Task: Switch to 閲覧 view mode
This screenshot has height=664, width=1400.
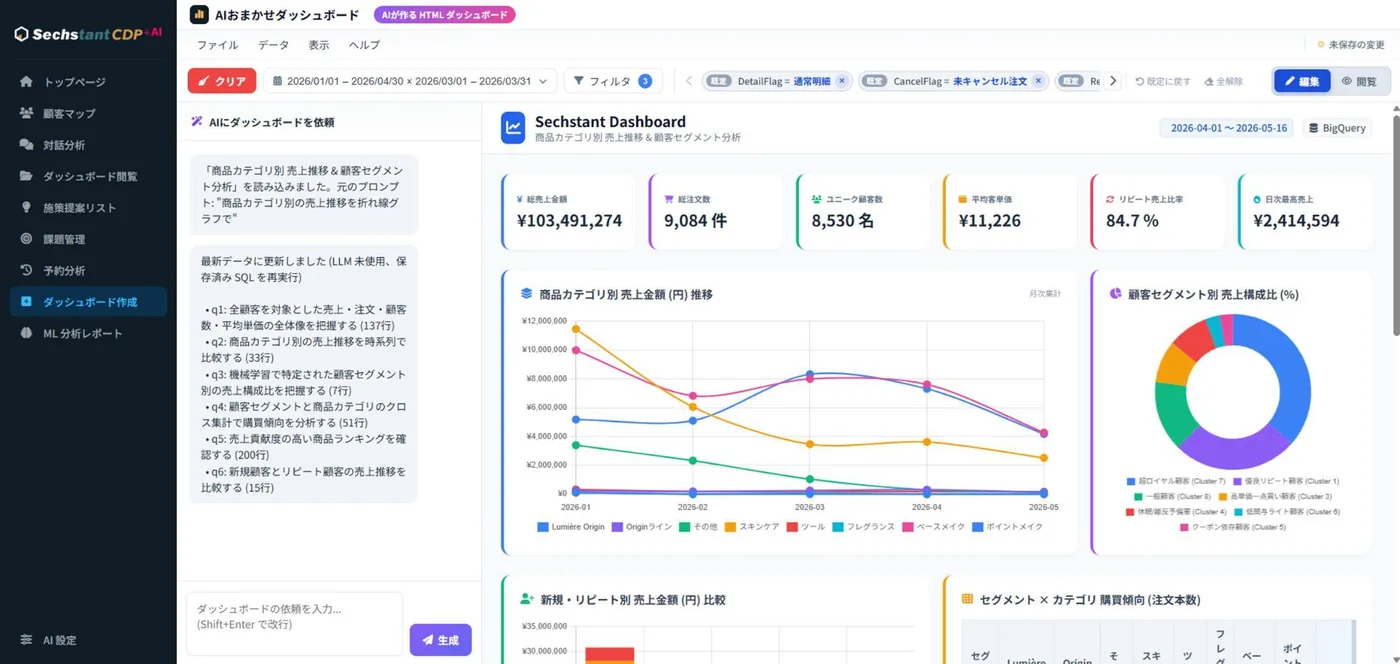Action: click(1359, 81)
